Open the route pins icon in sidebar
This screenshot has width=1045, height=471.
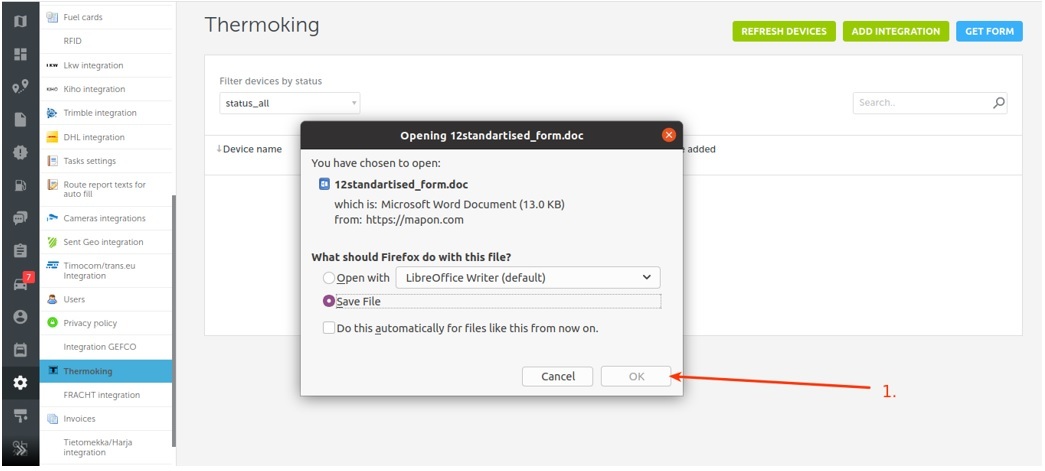(20, 87)
